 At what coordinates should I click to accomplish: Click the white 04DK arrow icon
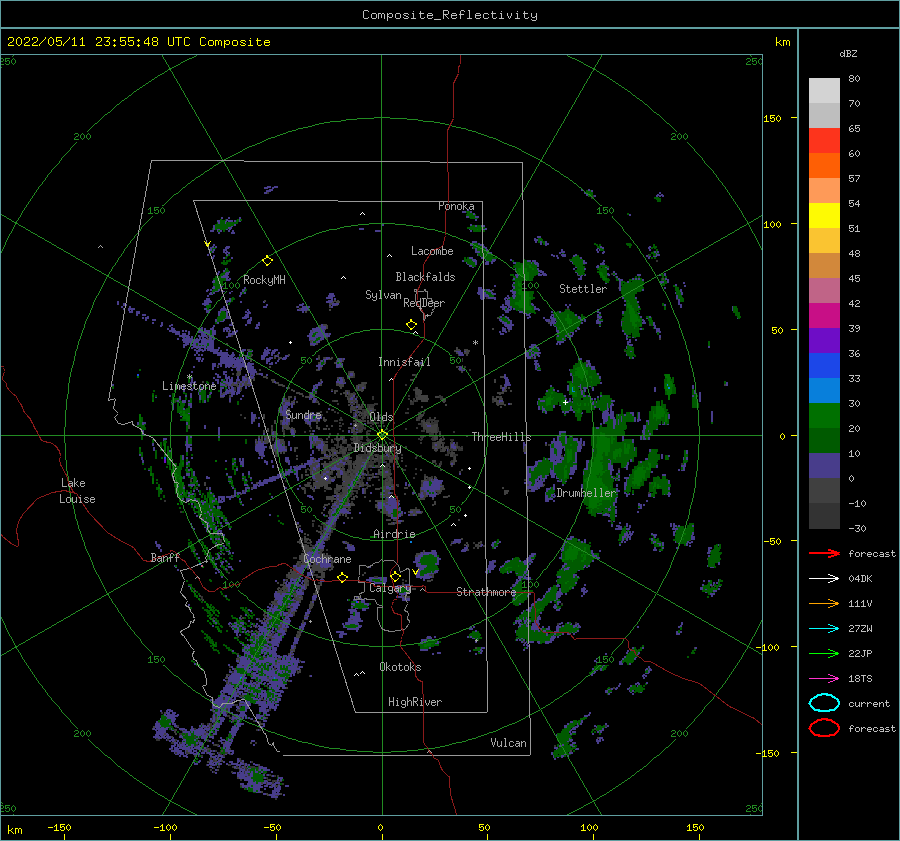tap(824, 578)
